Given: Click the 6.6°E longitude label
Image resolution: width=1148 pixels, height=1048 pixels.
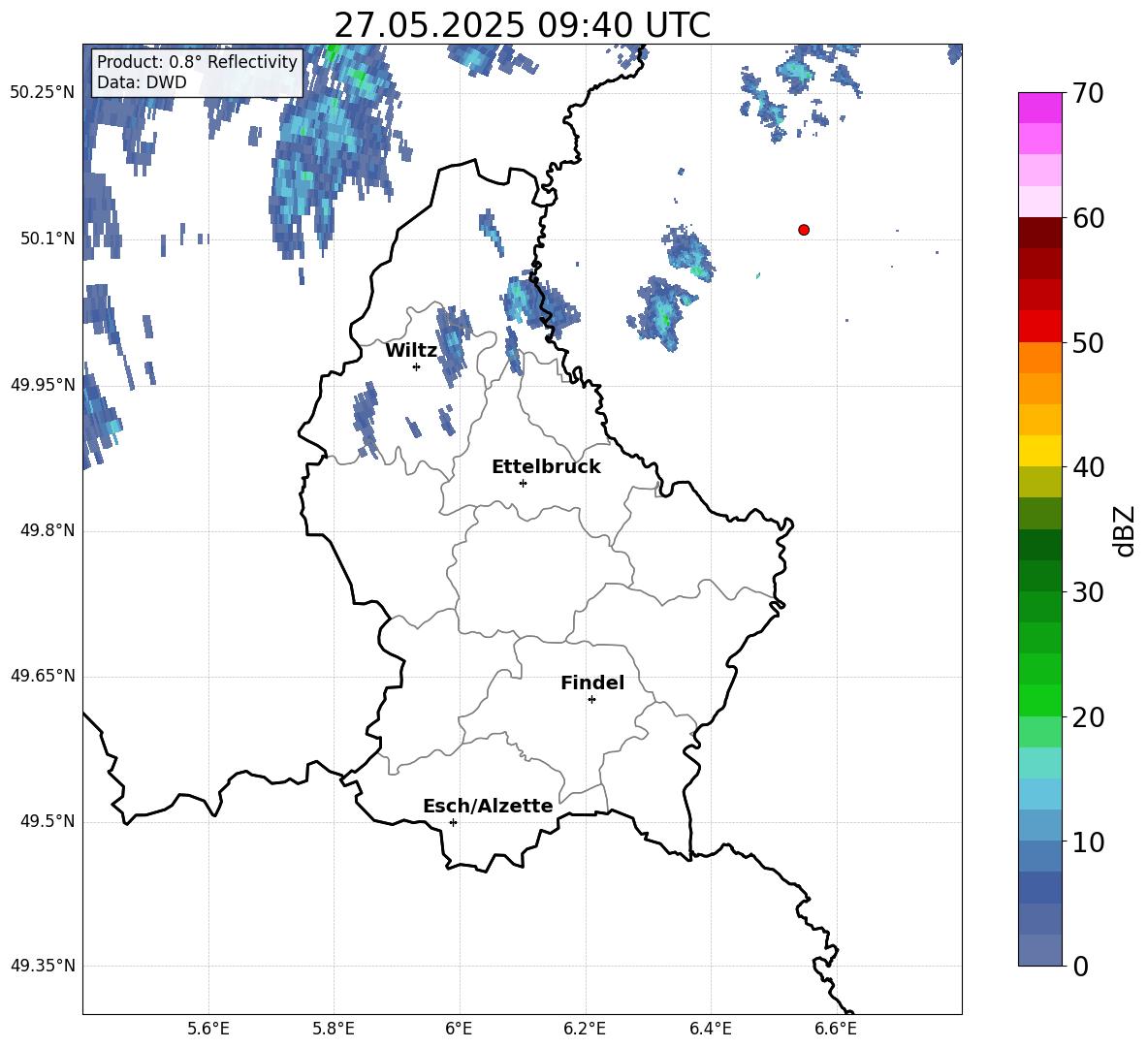Looking at the screenshot, I should (836, 1029).
